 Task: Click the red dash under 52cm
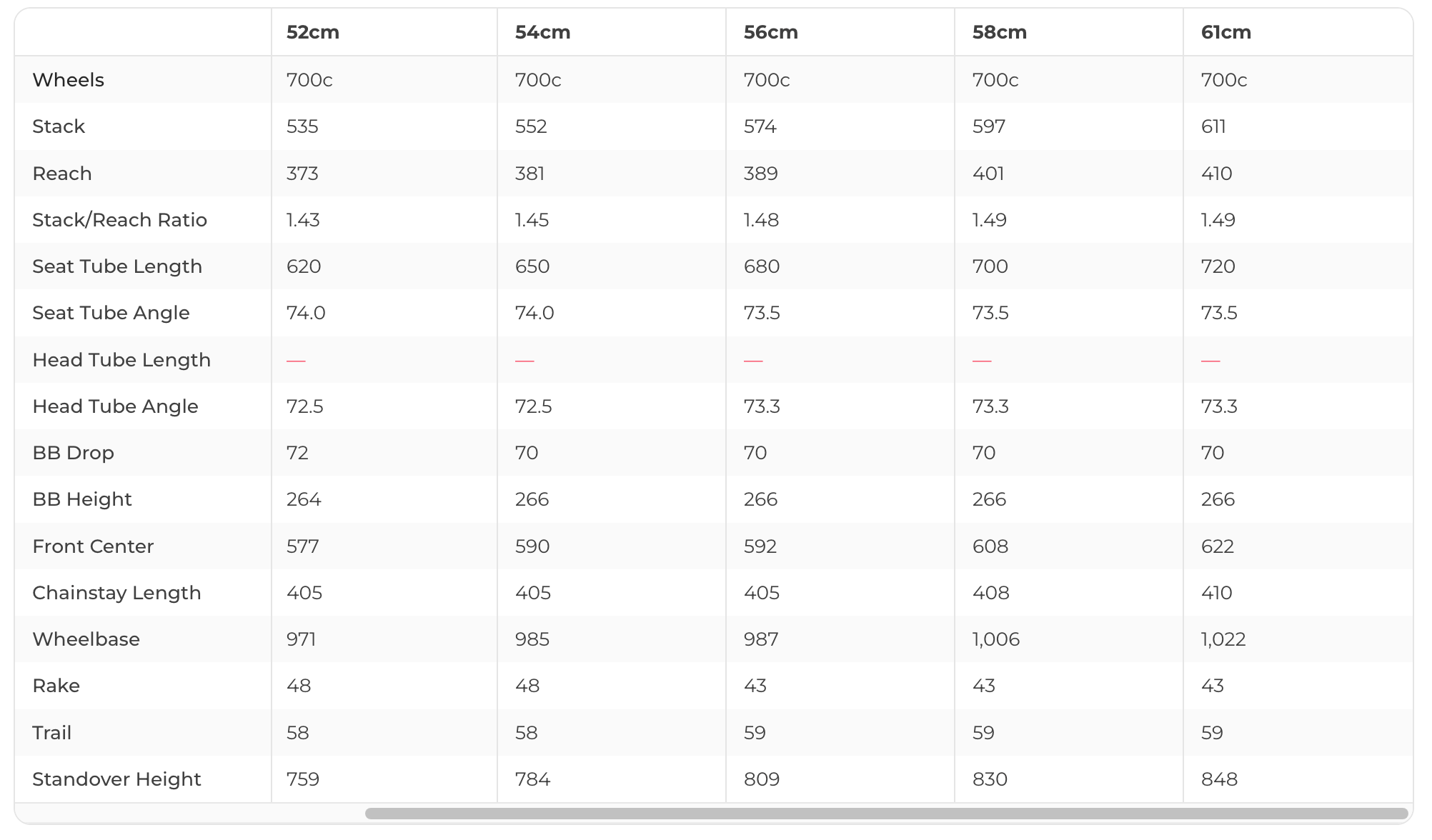[x=296, y=361]
